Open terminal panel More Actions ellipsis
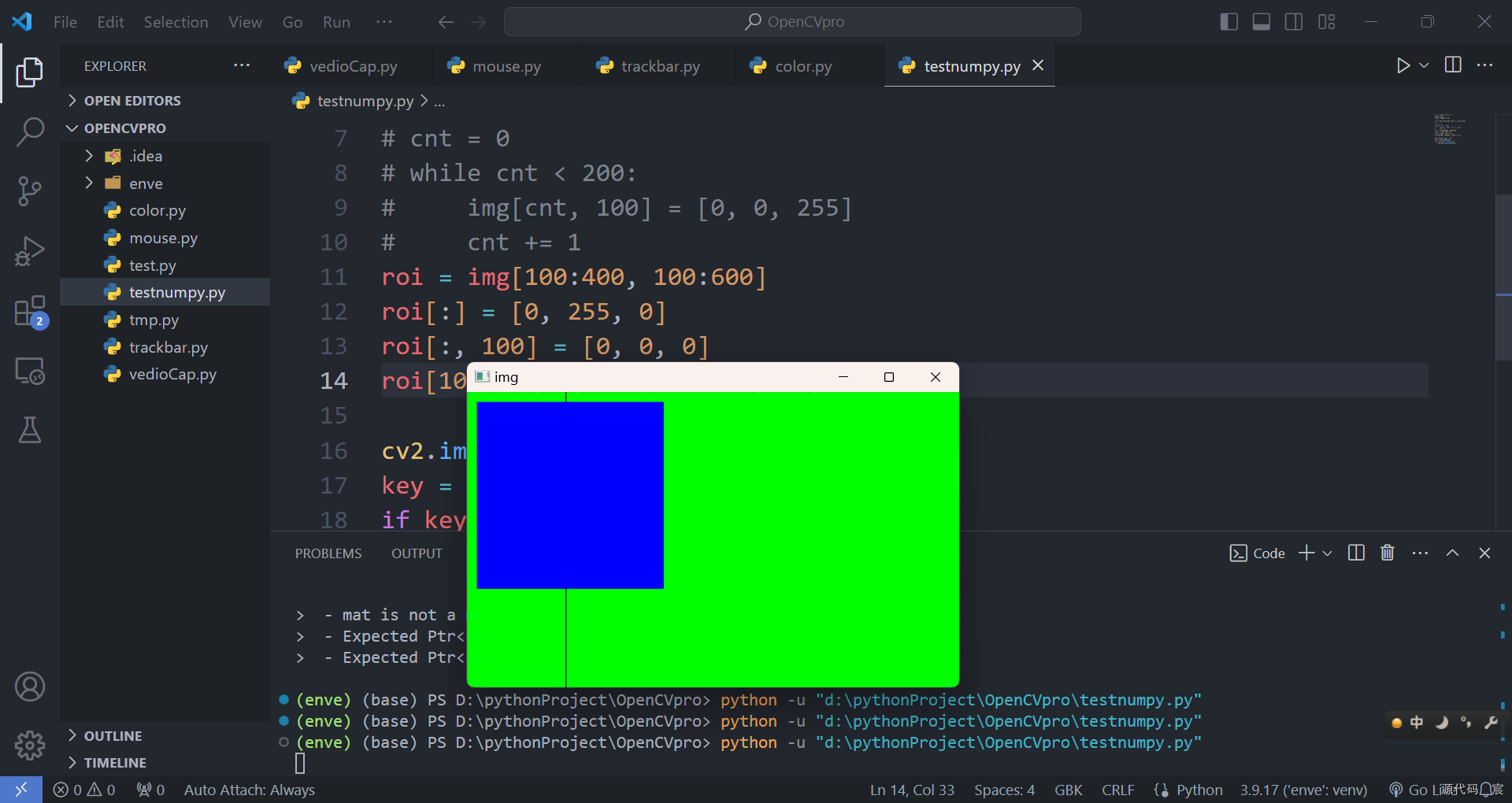The image size is (1512, 803). [1420, 553]
